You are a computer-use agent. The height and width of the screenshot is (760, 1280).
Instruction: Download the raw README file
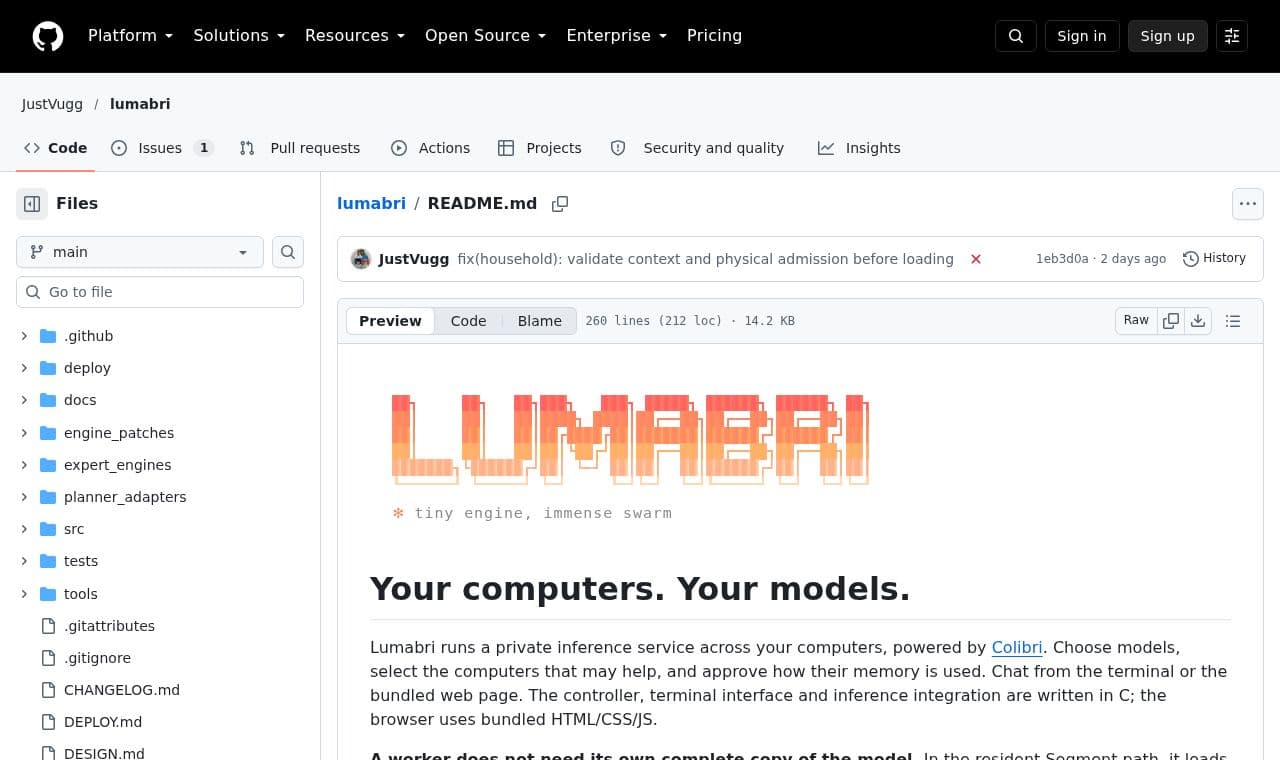click(1198, 321)
